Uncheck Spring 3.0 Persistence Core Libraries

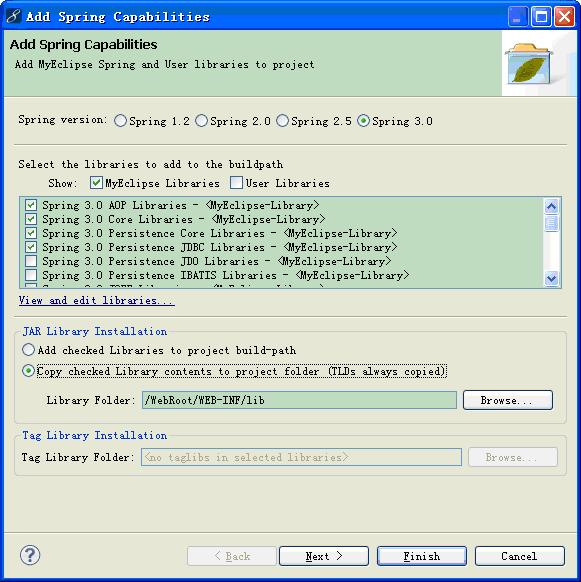(x=31, y=233)
